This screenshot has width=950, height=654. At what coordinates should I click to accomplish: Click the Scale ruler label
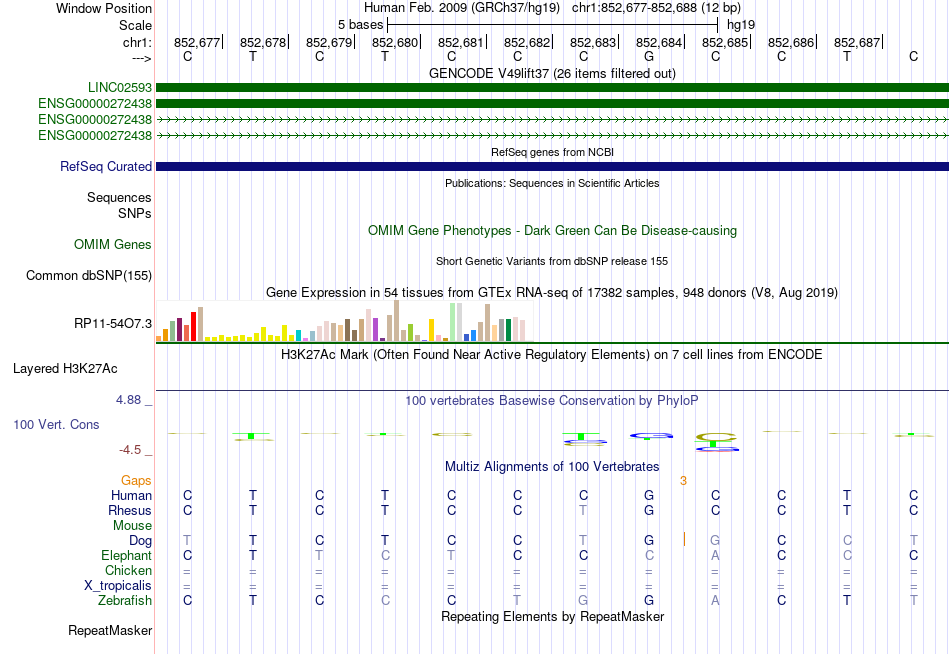pos(135,26)
